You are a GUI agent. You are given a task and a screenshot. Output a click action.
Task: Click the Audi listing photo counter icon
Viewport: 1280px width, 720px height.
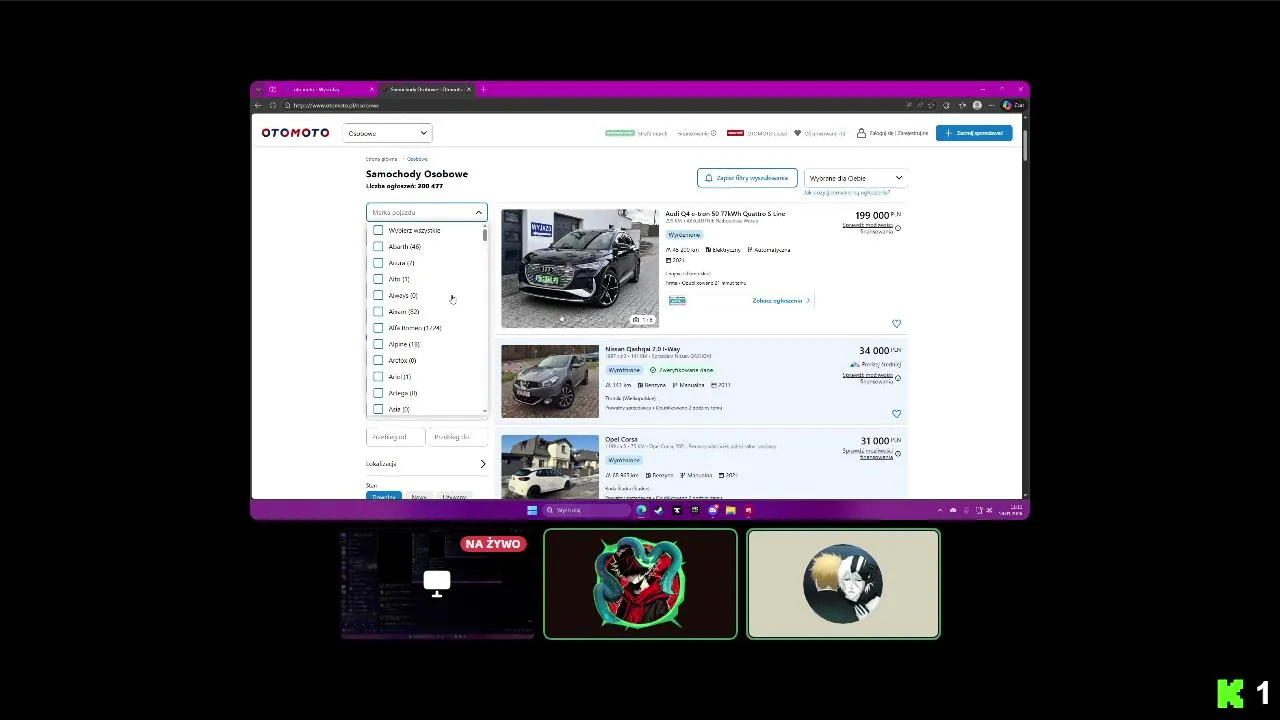click(x=643, y=320)
